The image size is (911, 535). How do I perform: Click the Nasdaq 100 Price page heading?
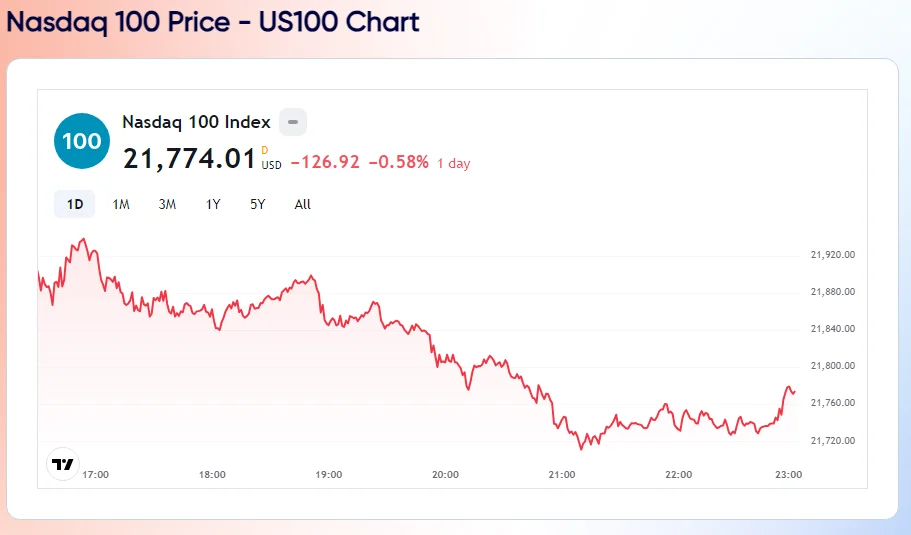pos(213,22)
